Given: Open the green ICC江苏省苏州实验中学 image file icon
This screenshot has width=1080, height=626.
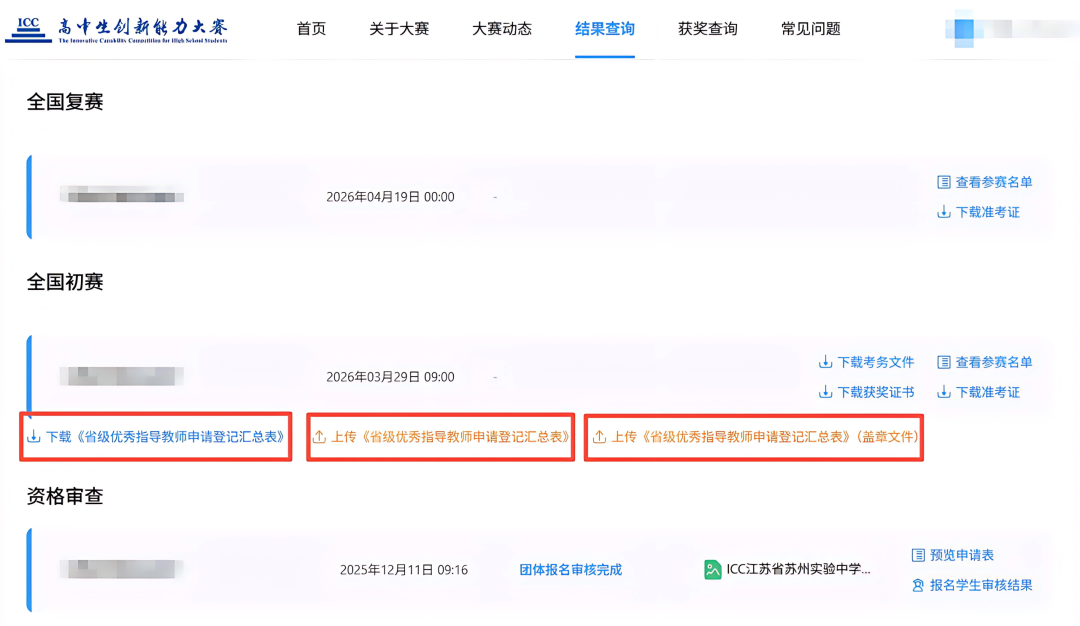Looking at the screenshot, I should [713, 570].
